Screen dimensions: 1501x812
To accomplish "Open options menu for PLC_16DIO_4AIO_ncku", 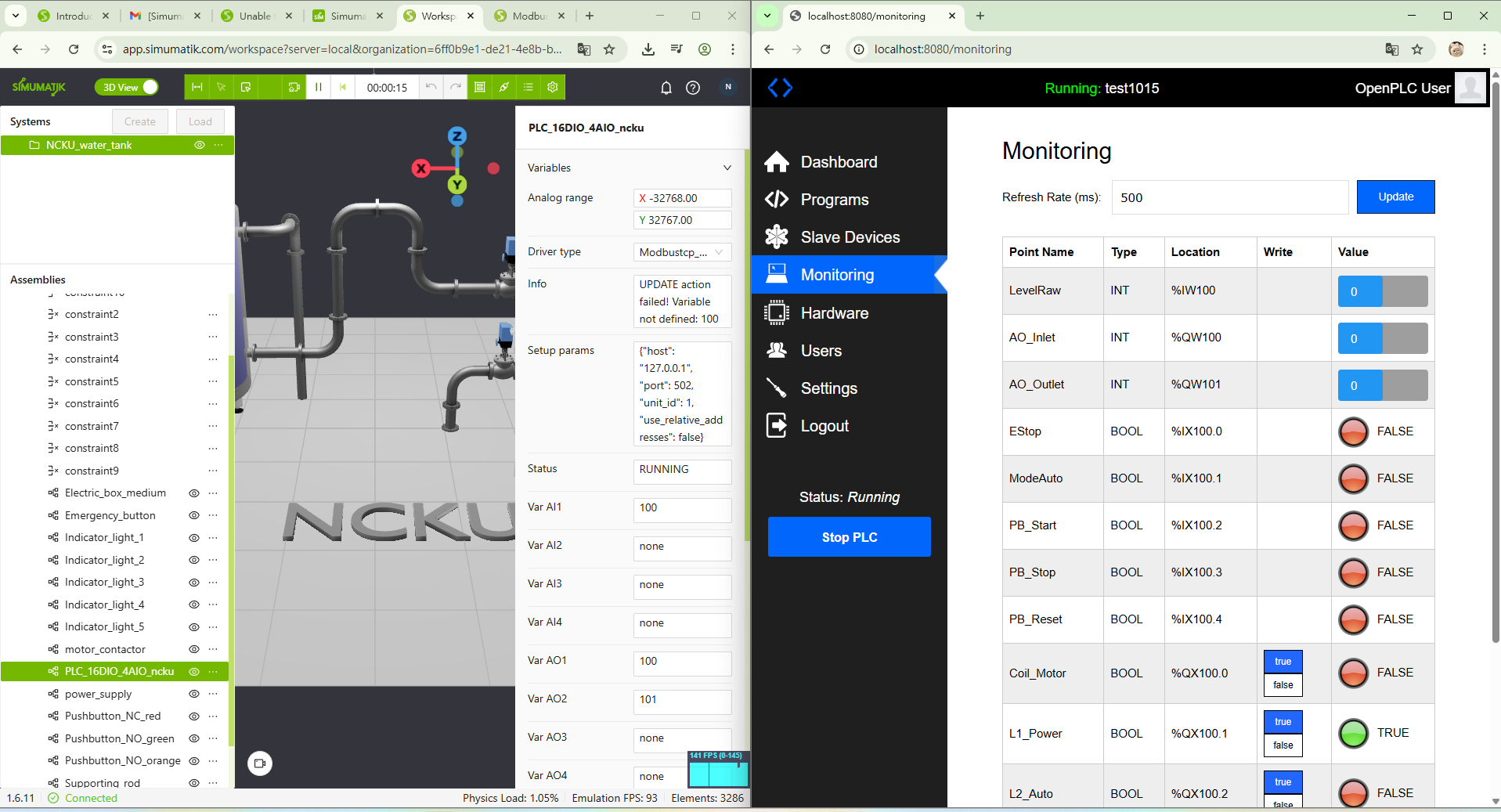I will (214, 672).
